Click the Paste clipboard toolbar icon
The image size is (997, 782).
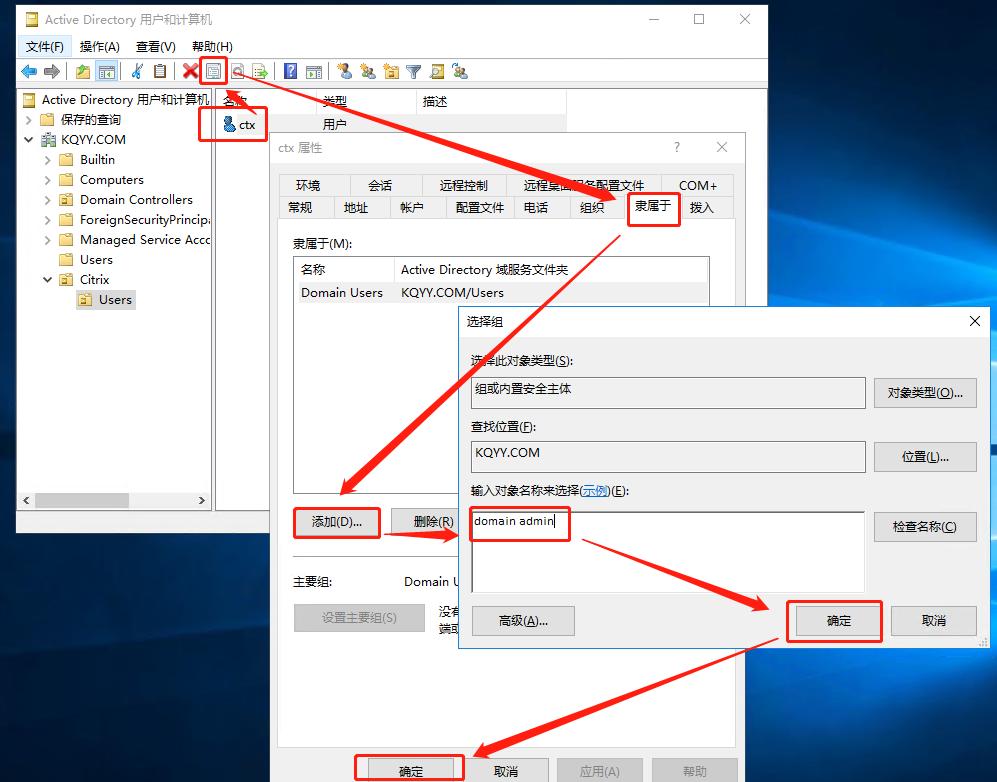click(159, 71)
